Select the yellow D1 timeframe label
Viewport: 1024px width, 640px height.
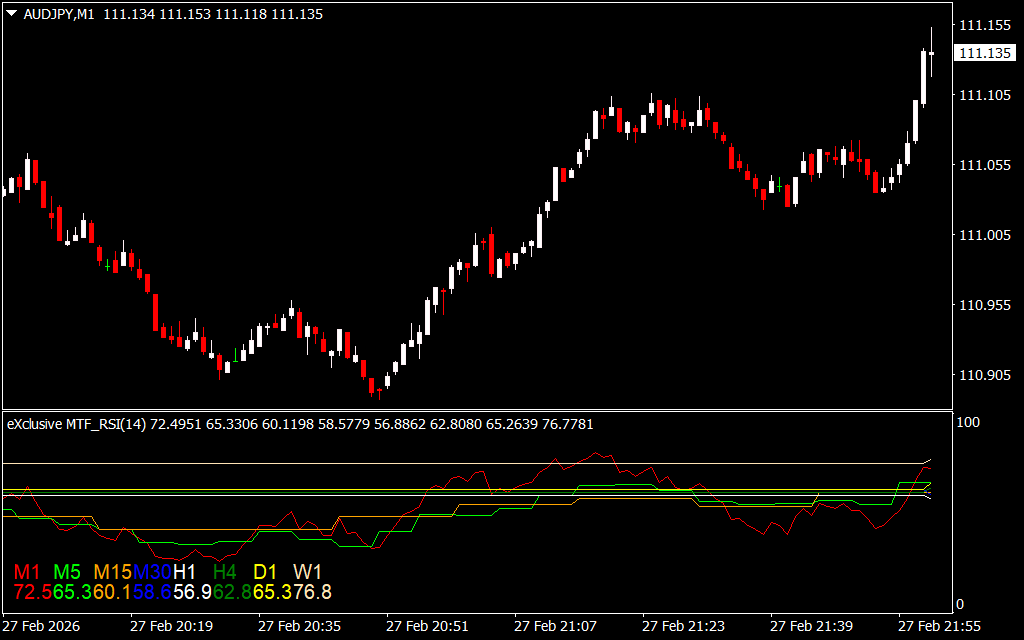click(265, 572)
